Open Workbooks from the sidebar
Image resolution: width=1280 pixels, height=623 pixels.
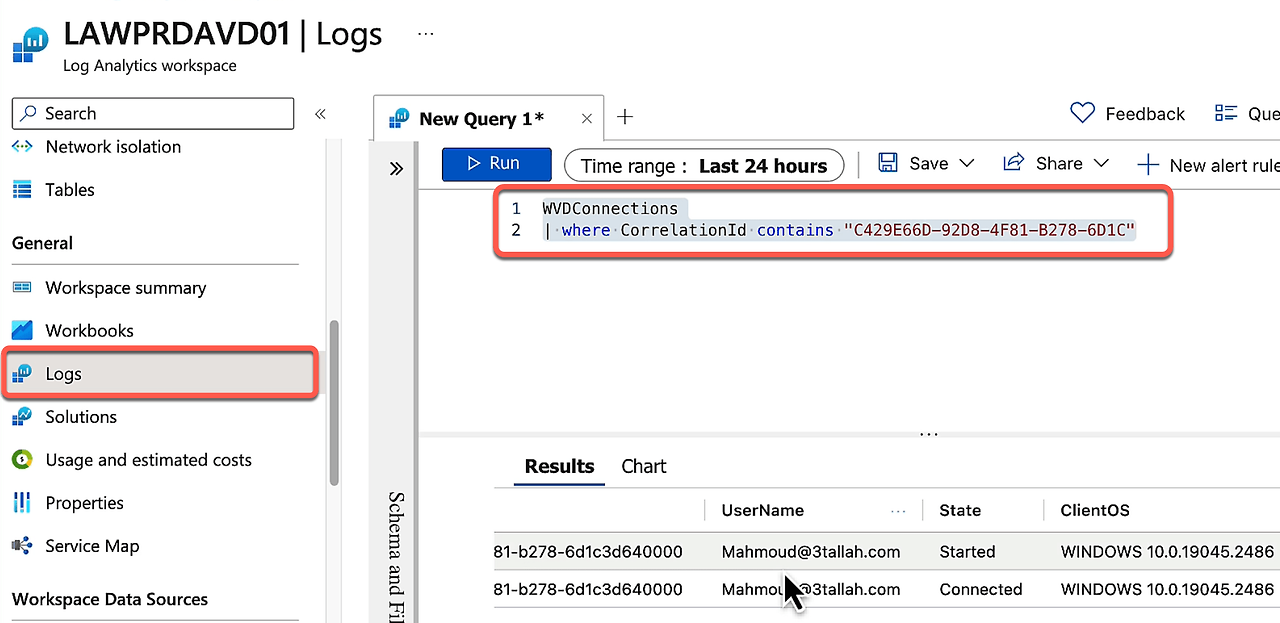tap(89, 331)
